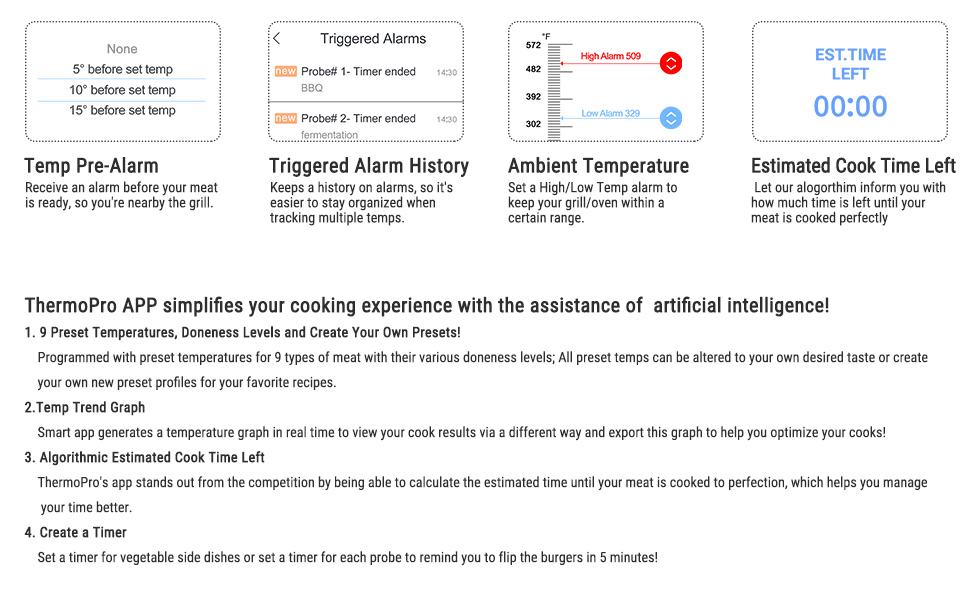Click the fermentation label under Probe# 2
Image resolution: width=970 pixels, height=600 pixels.
coord(329,135)
